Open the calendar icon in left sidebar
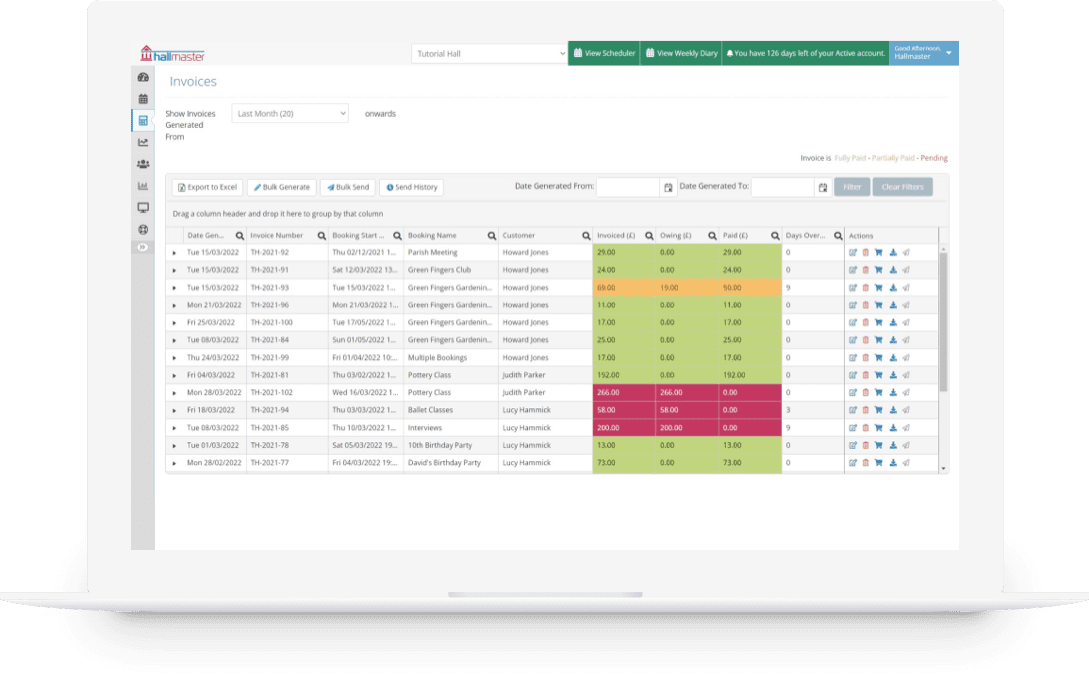 [143, 99]
